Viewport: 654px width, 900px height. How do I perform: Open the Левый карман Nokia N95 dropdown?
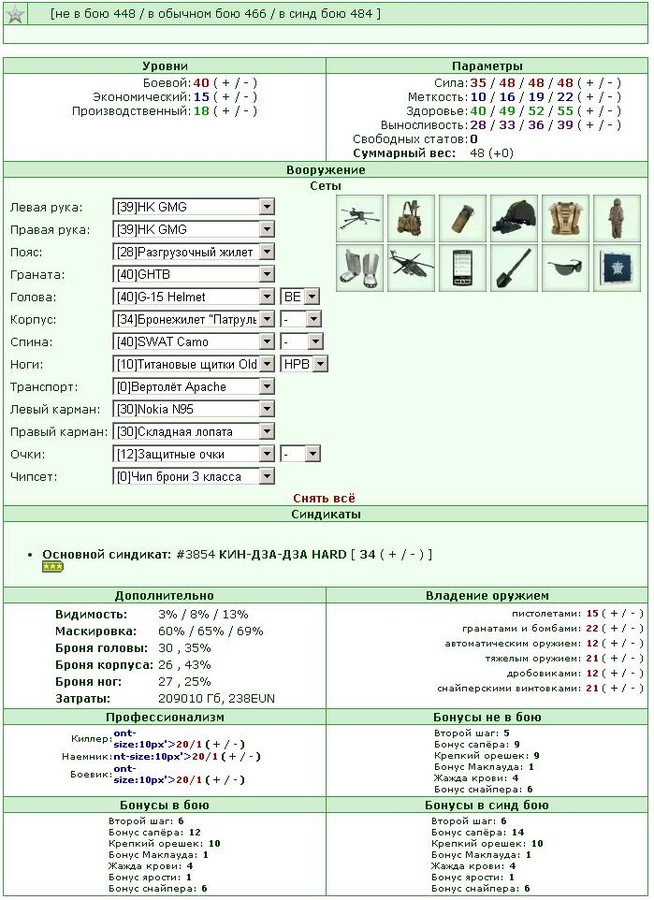[194, 409]
